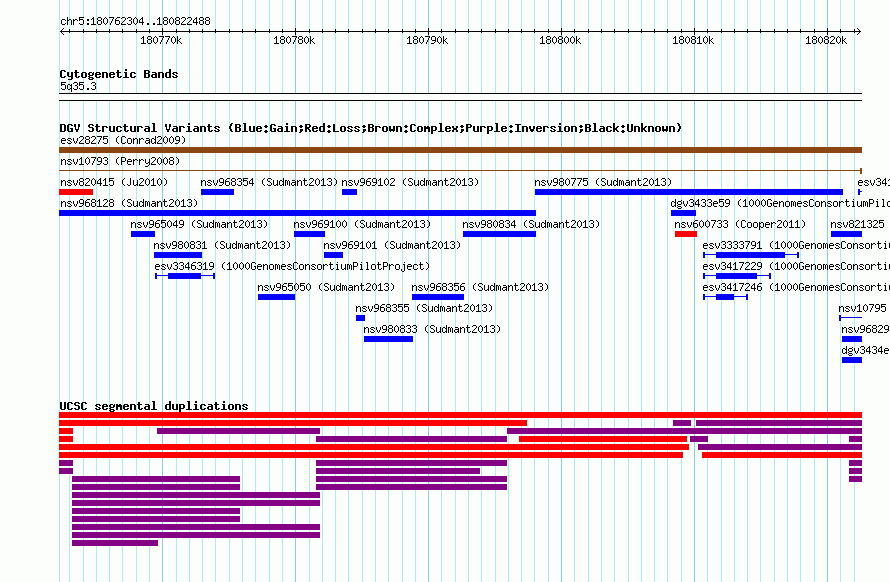The image size is (890, 582).
Task: Click the blue bar under nsv968356
Action: coord(438,297)
